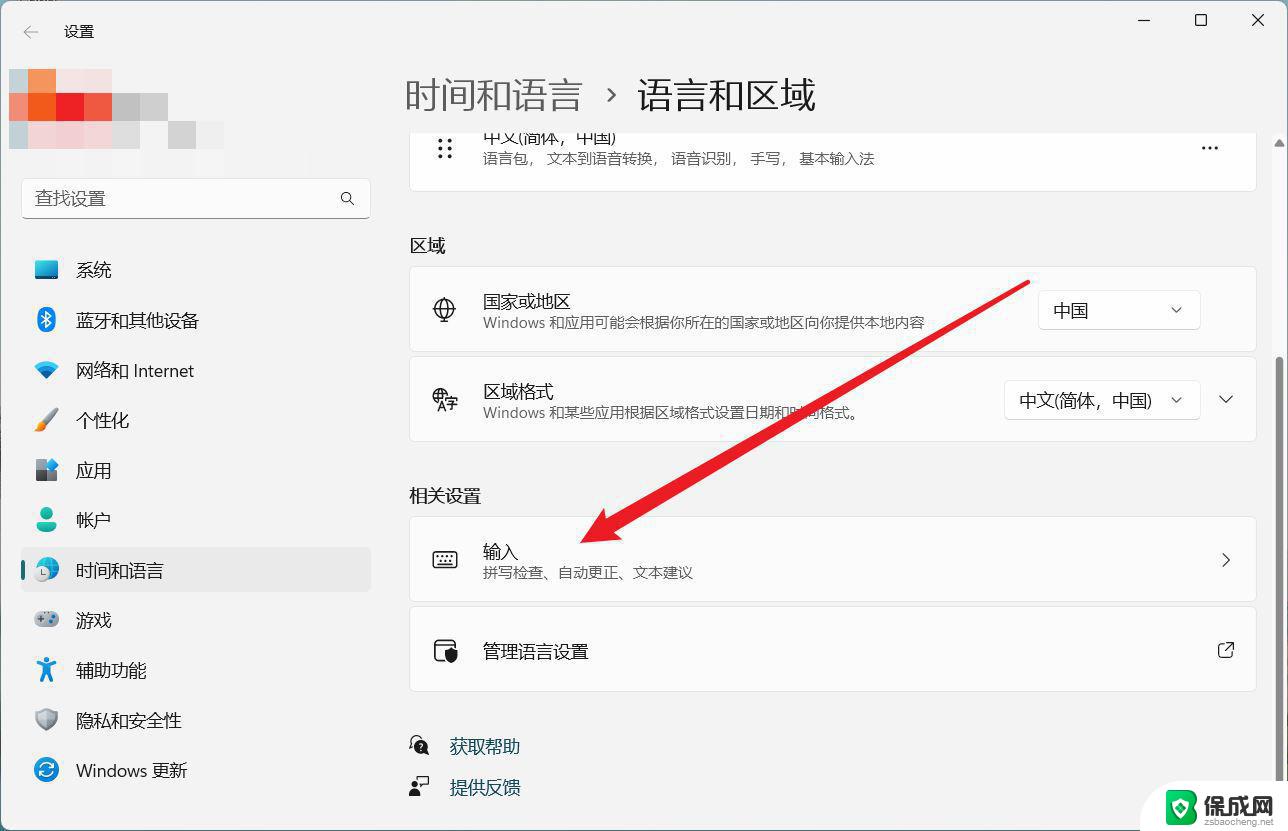Click the 国家或地区 label
The height and width of the screenshot is (831, 1288).
[526, 301]
